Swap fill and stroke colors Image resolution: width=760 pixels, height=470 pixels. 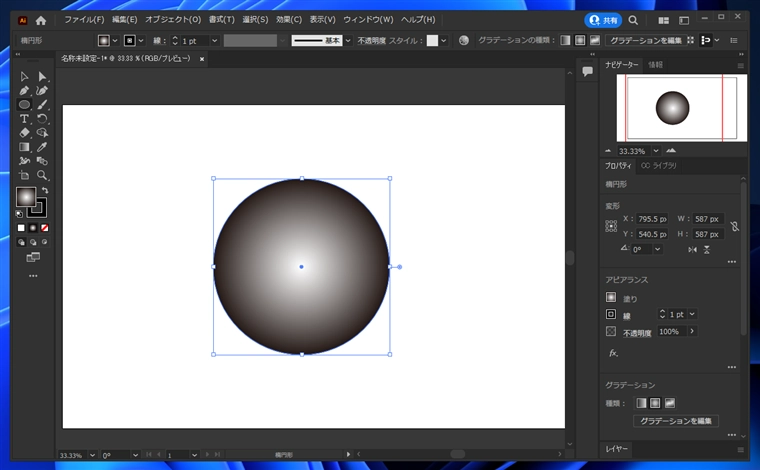[x=45, y=190]
